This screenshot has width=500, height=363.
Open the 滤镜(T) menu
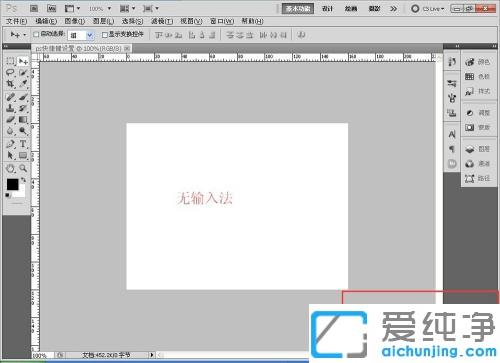[x=162, y=21]
